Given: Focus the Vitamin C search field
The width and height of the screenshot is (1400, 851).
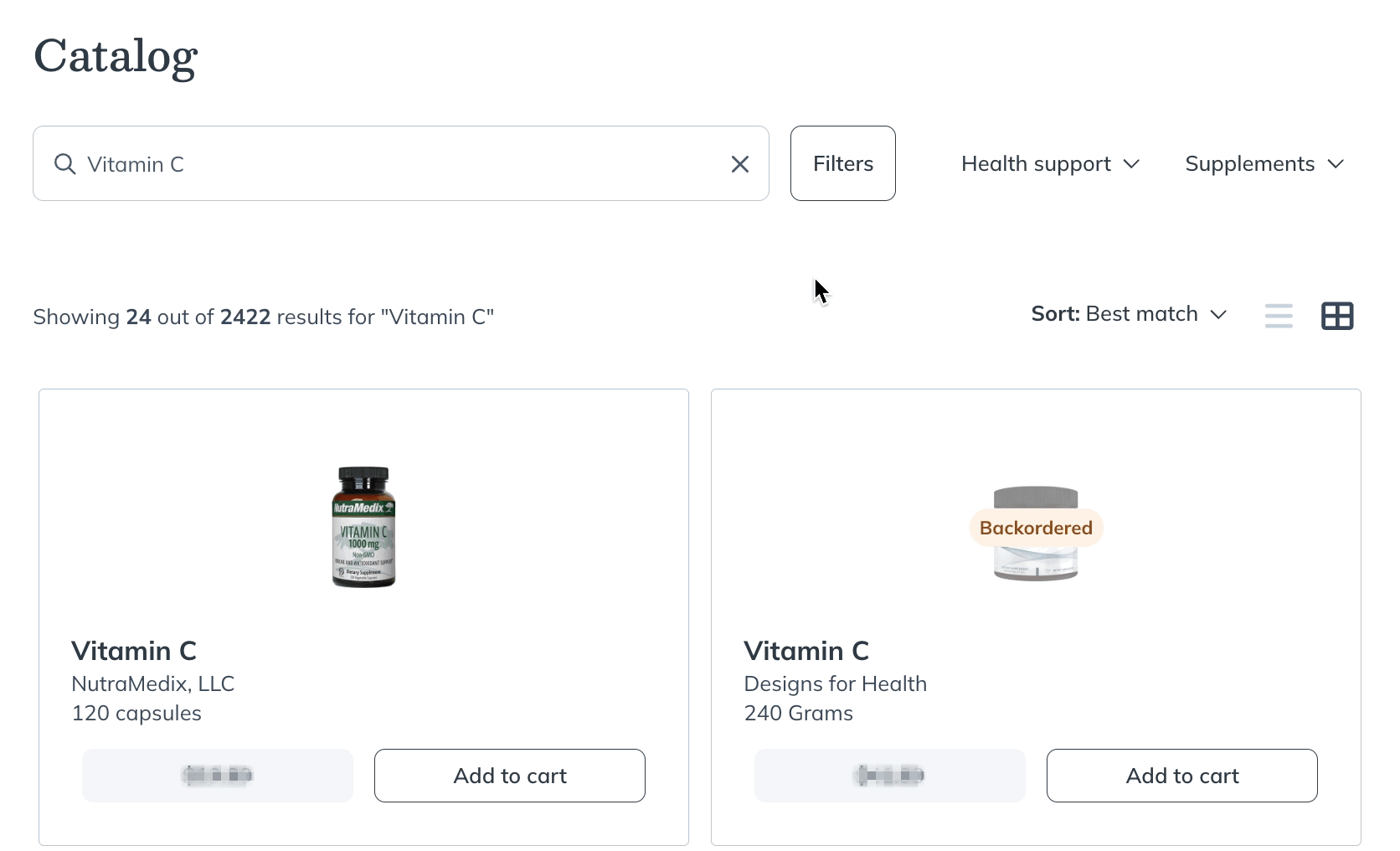Looking at the screenshot, I should tap(401, 163).
